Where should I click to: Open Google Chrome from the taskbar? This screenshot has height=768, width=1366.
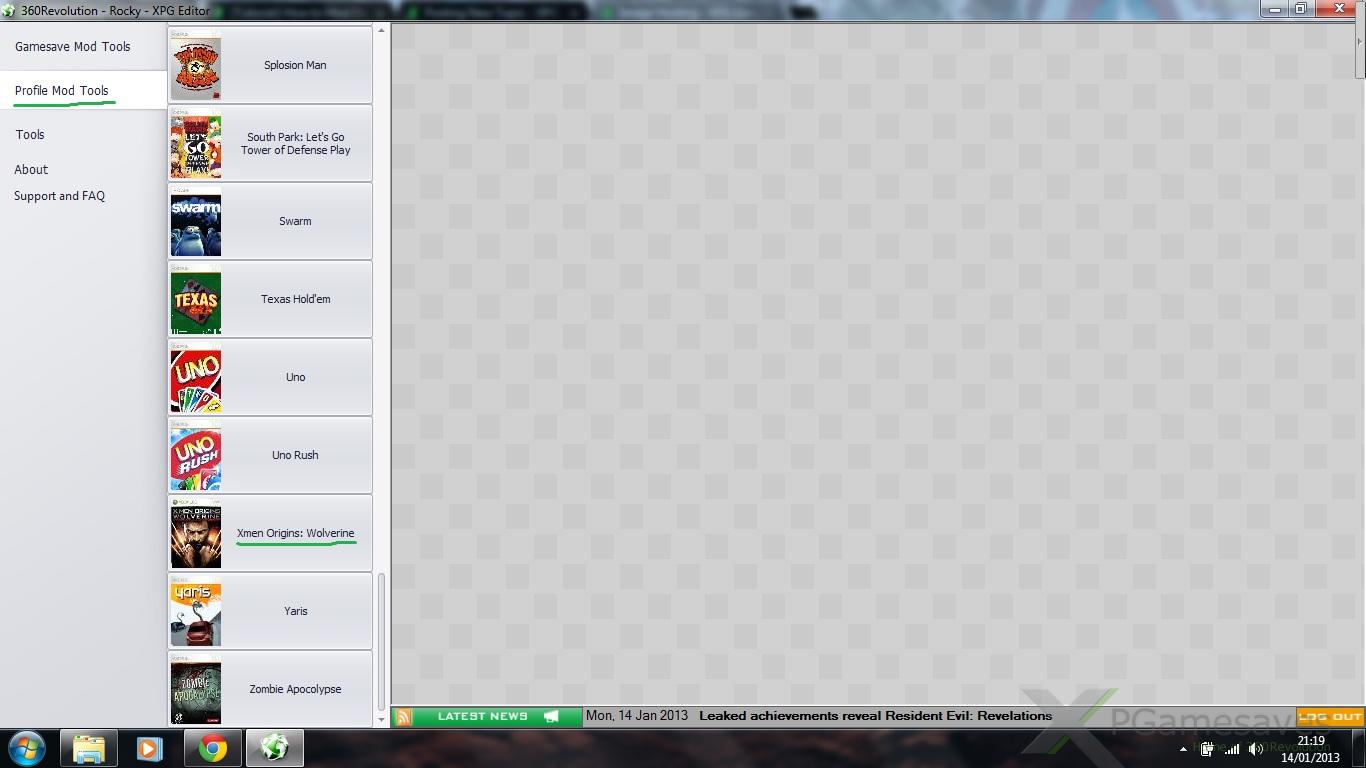(212, 748)
